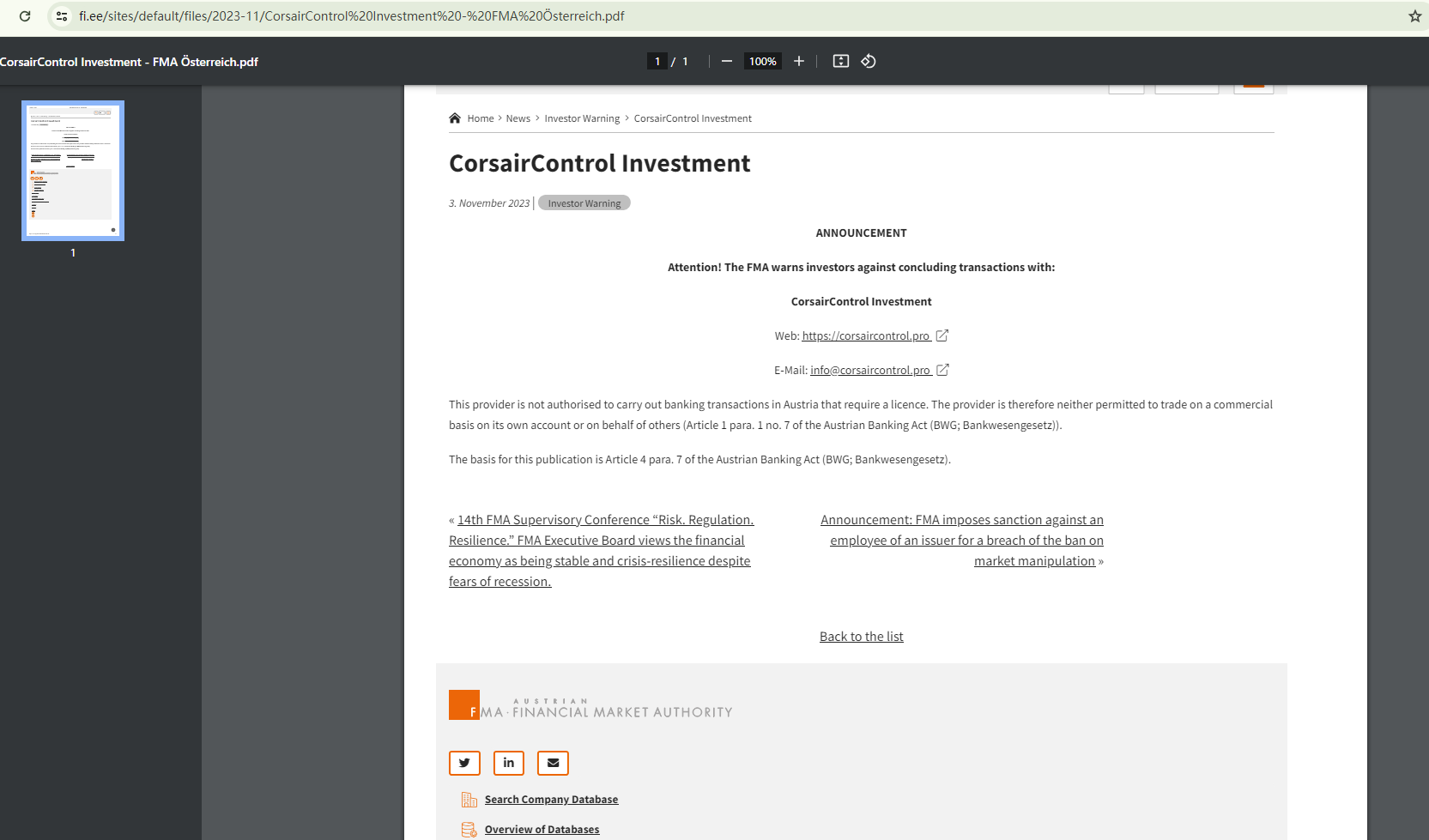The height and width of the screenshot is (840, 1429).
Task: Click info@corsaircontrol.pro email link
Action: coord(871,370)
